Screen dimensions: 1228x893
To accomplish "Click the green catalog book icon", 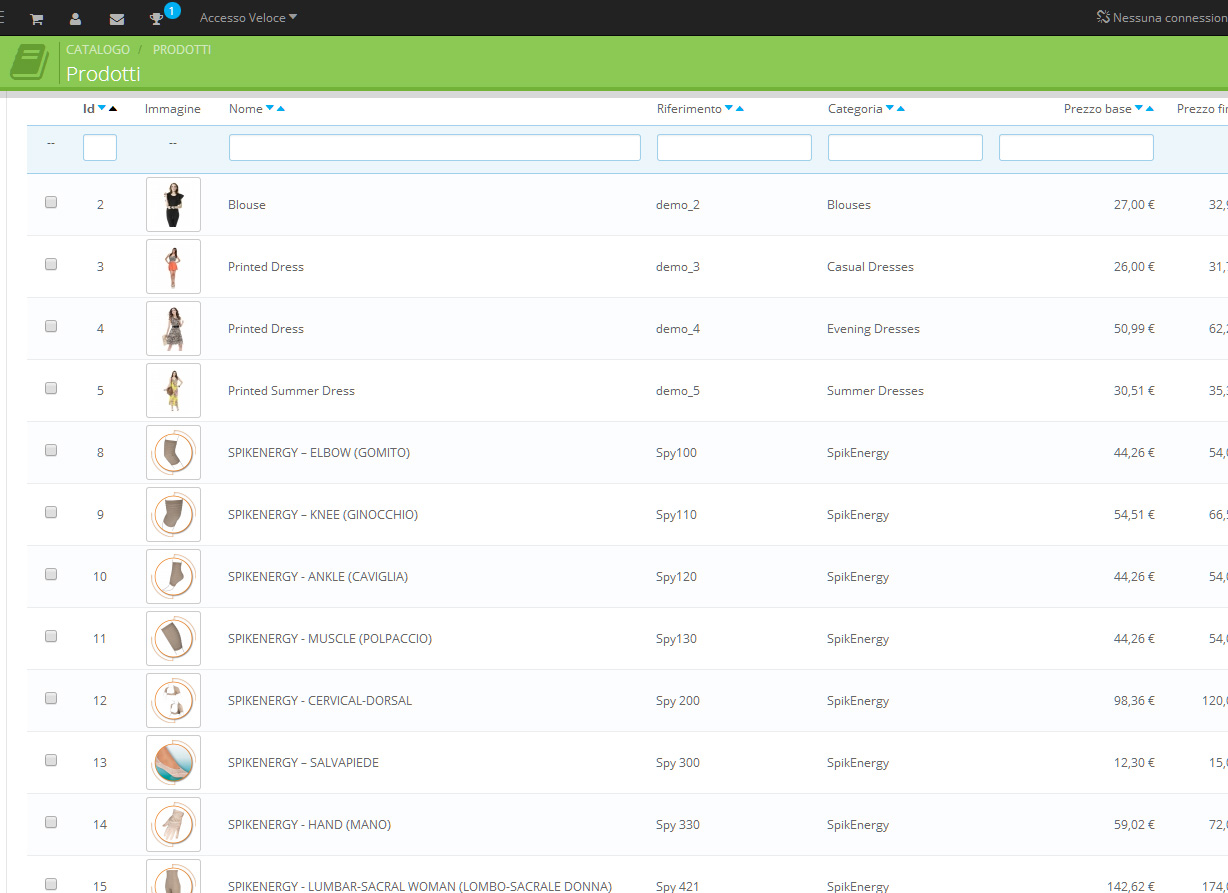I will [x=29, y=62].
